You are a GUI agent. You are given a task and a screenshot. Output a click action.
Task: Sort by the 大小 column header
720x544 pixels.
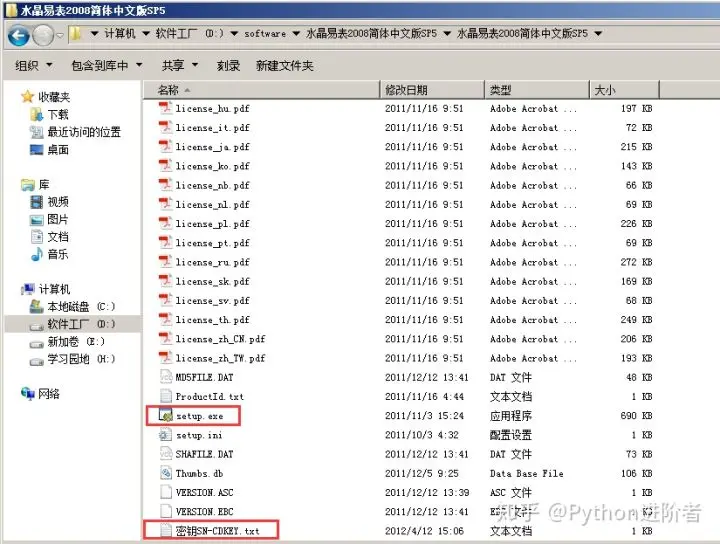pos(624,90)
